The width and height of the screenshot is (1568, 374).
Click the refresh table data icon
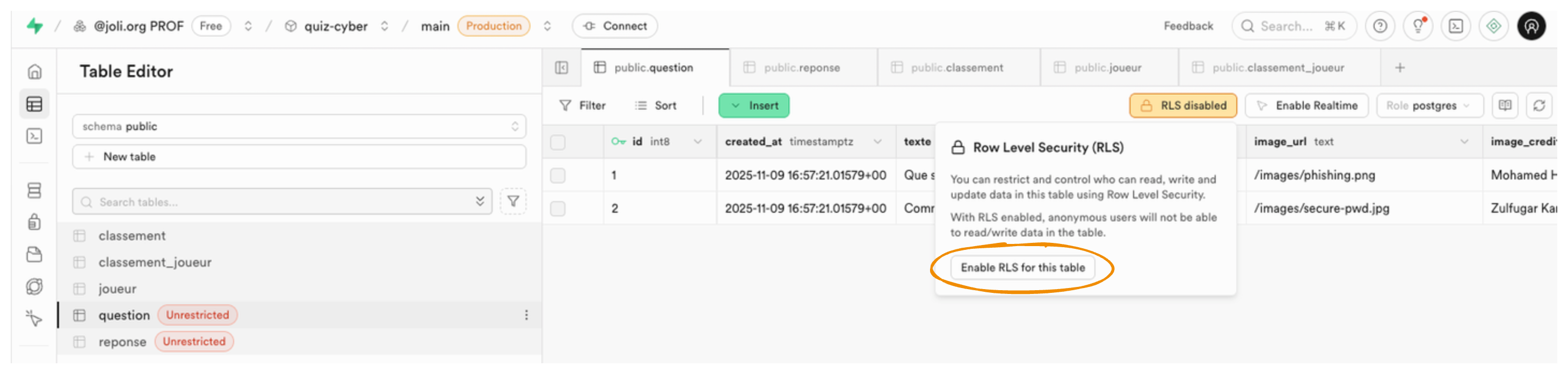click(x=1539, y=105)
